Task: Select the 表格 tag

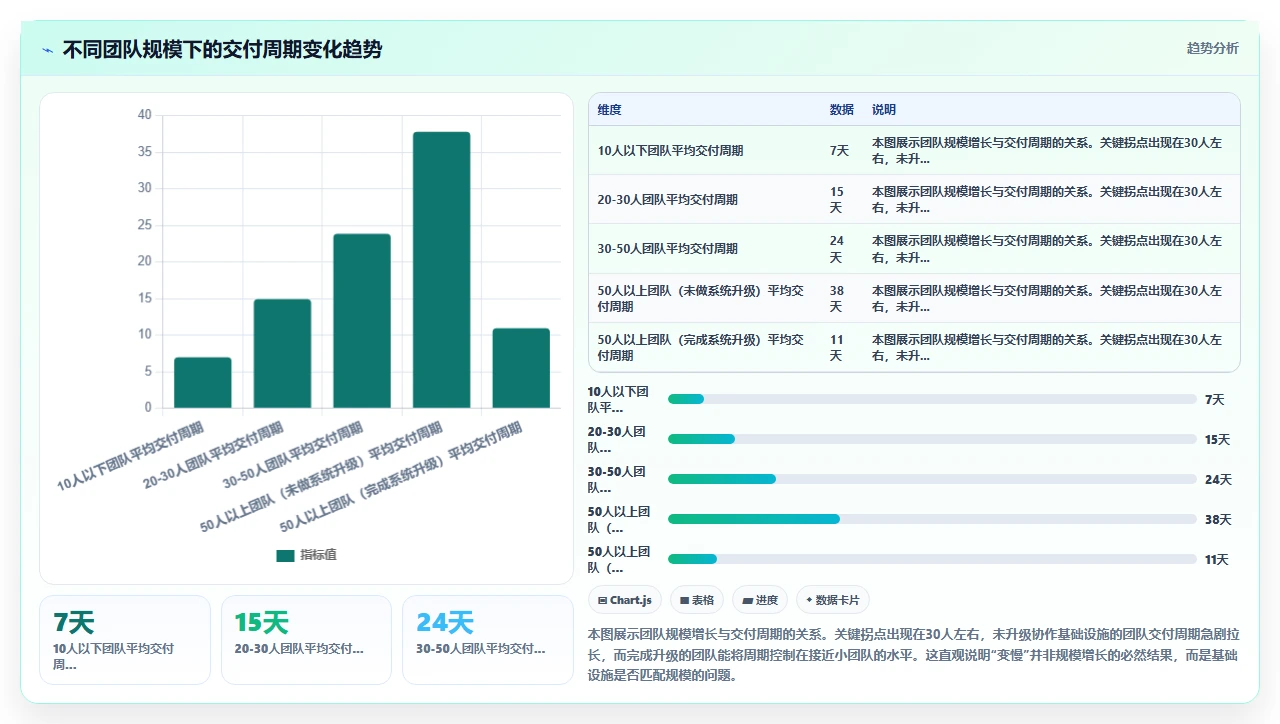Action: pyautogui.click(x=697, y=600)
